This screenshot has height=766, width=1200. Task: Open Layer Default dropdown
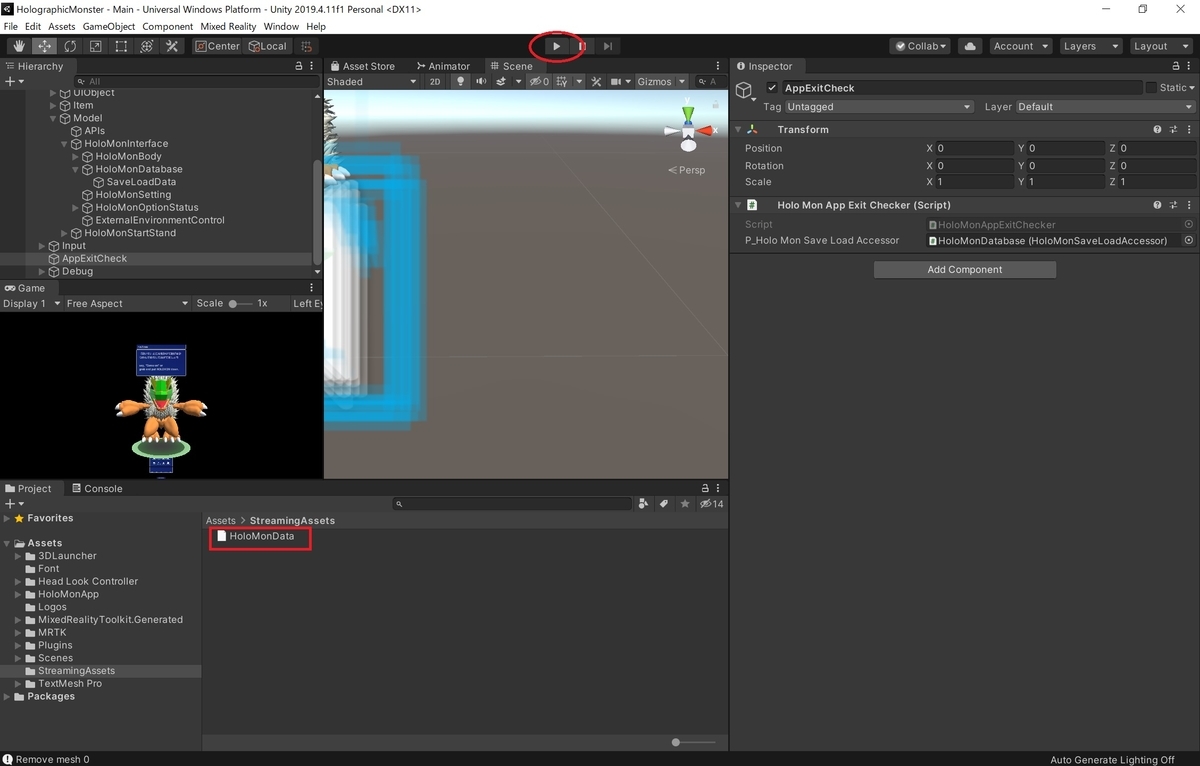tap(1105, 107)
